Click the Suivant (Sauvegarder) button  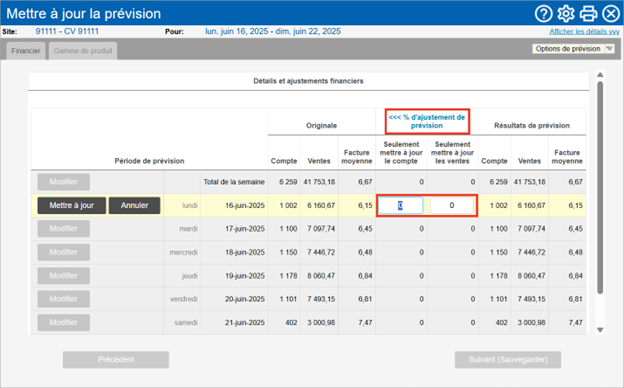click(x=508, y=360)
